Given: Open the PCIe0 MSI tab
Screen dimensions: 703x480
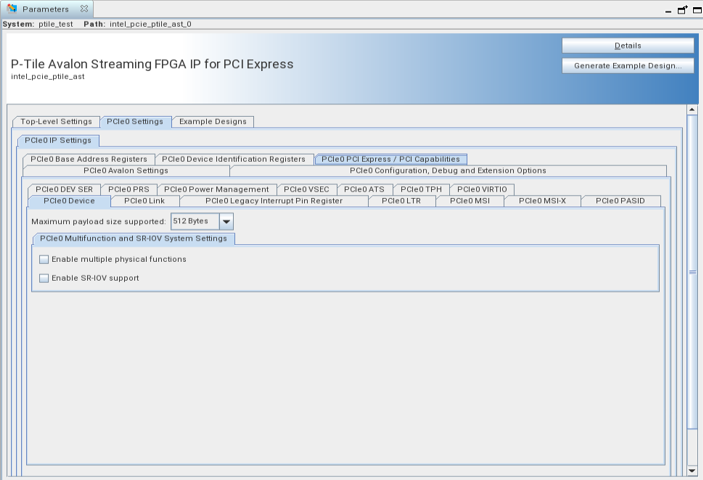Looking at the screenshot, I should coord(470,201).
